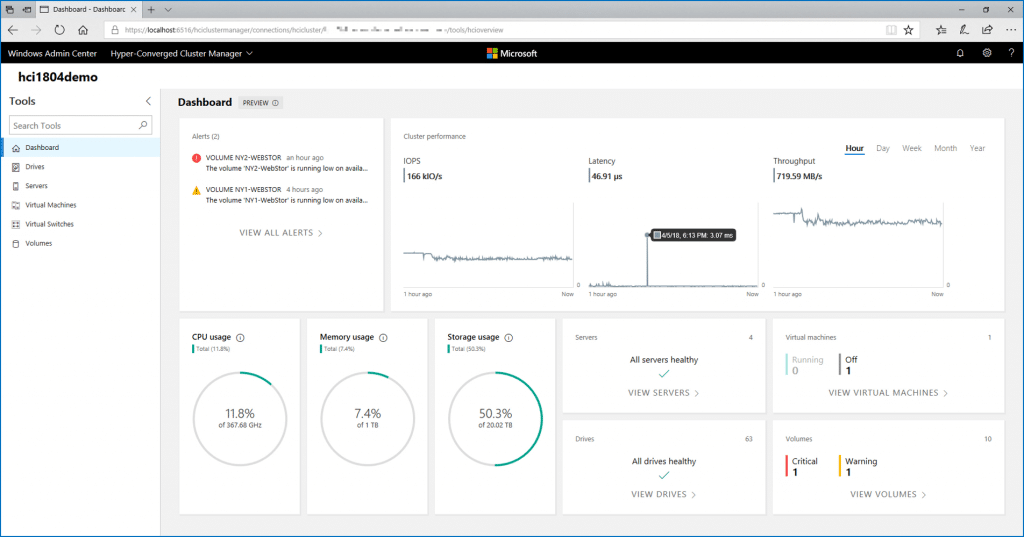Viewport: 1024px width, 537px height.
Task: Open a new browser tab
Action: pyautogui.click(x=151, y=10)
